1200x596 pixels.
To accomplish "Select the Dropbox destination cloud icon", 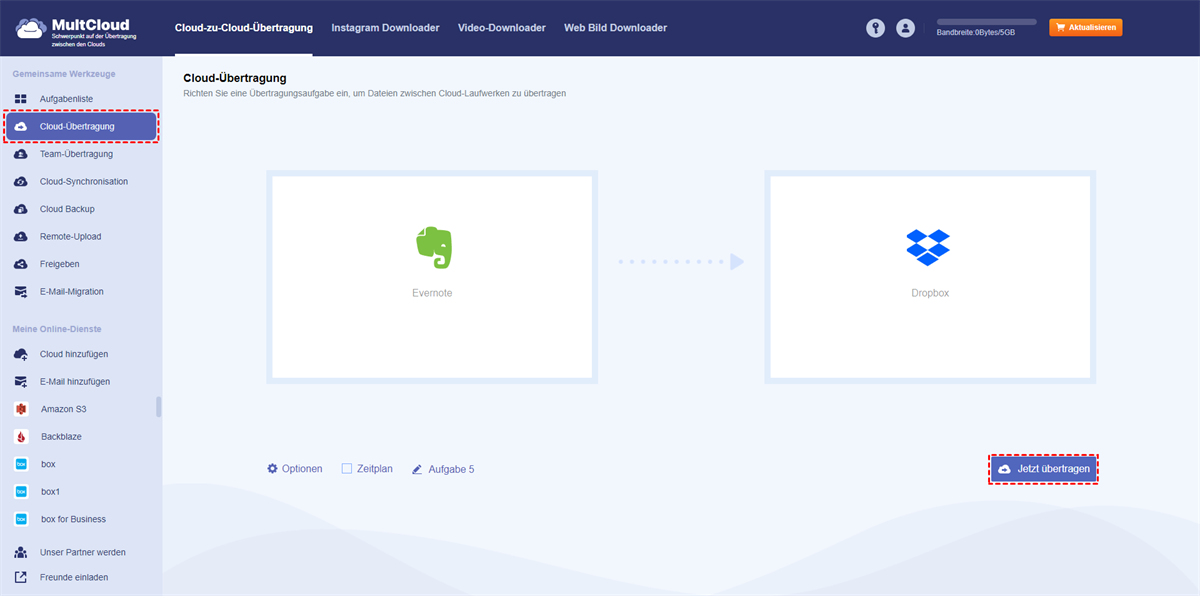I will 929,246.
